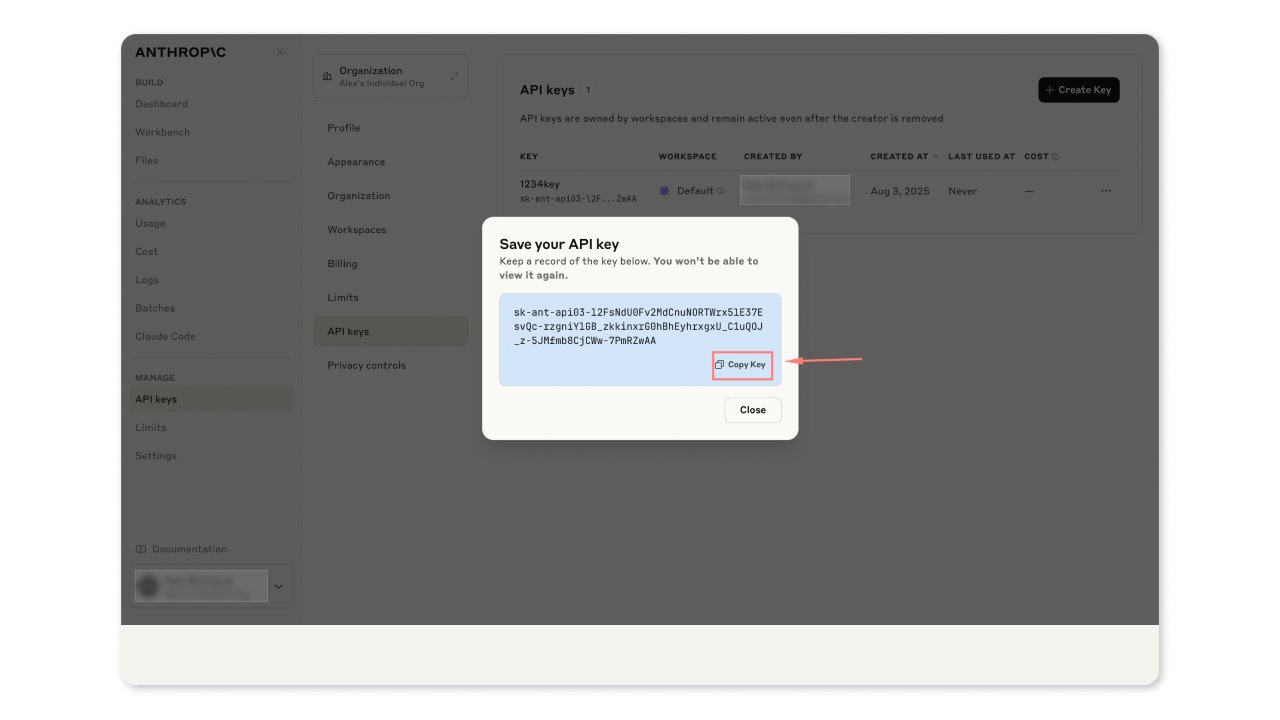Open the Organization settings tab

(x=359, y=196)
